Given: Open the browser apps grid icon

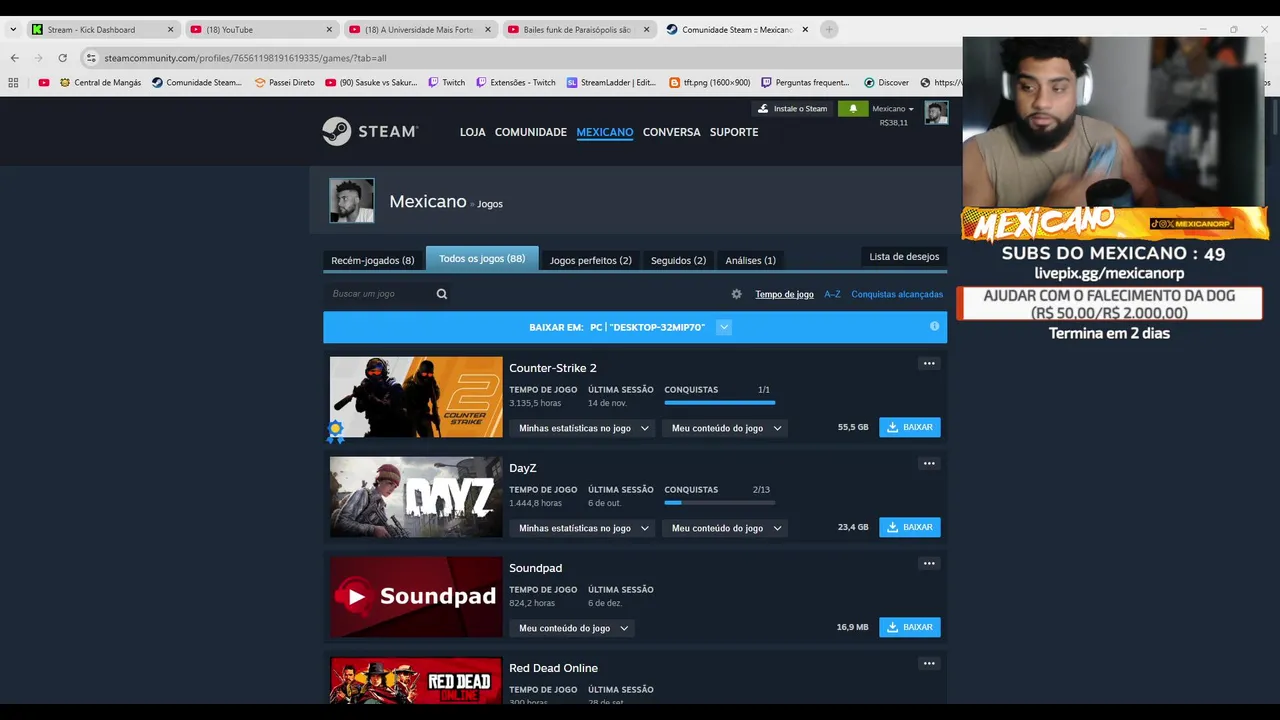Looking at the screenshot, I should 14,83.
